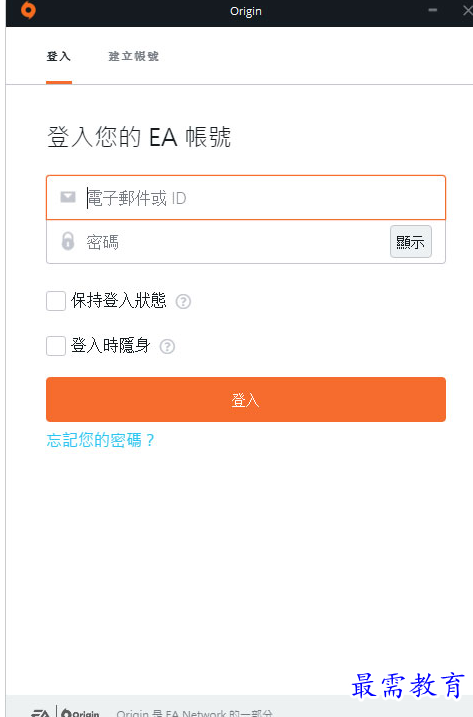
Task: Click the 登入您的 EA 帳號 heading
Action: pyautogui.click(x=139, y=137)
